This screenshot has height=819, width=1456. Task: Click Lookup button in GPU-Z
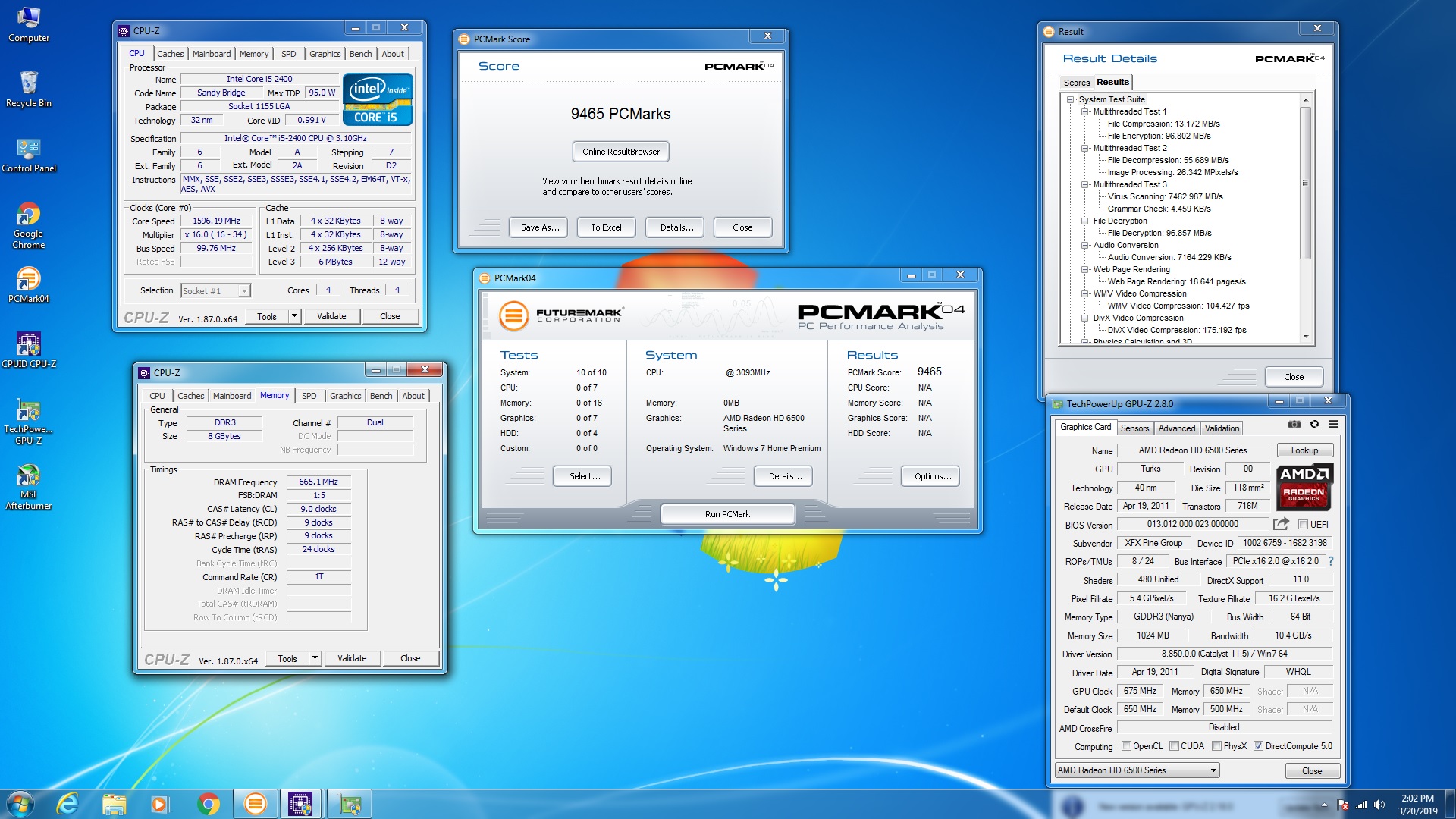tap(1304, 450)
